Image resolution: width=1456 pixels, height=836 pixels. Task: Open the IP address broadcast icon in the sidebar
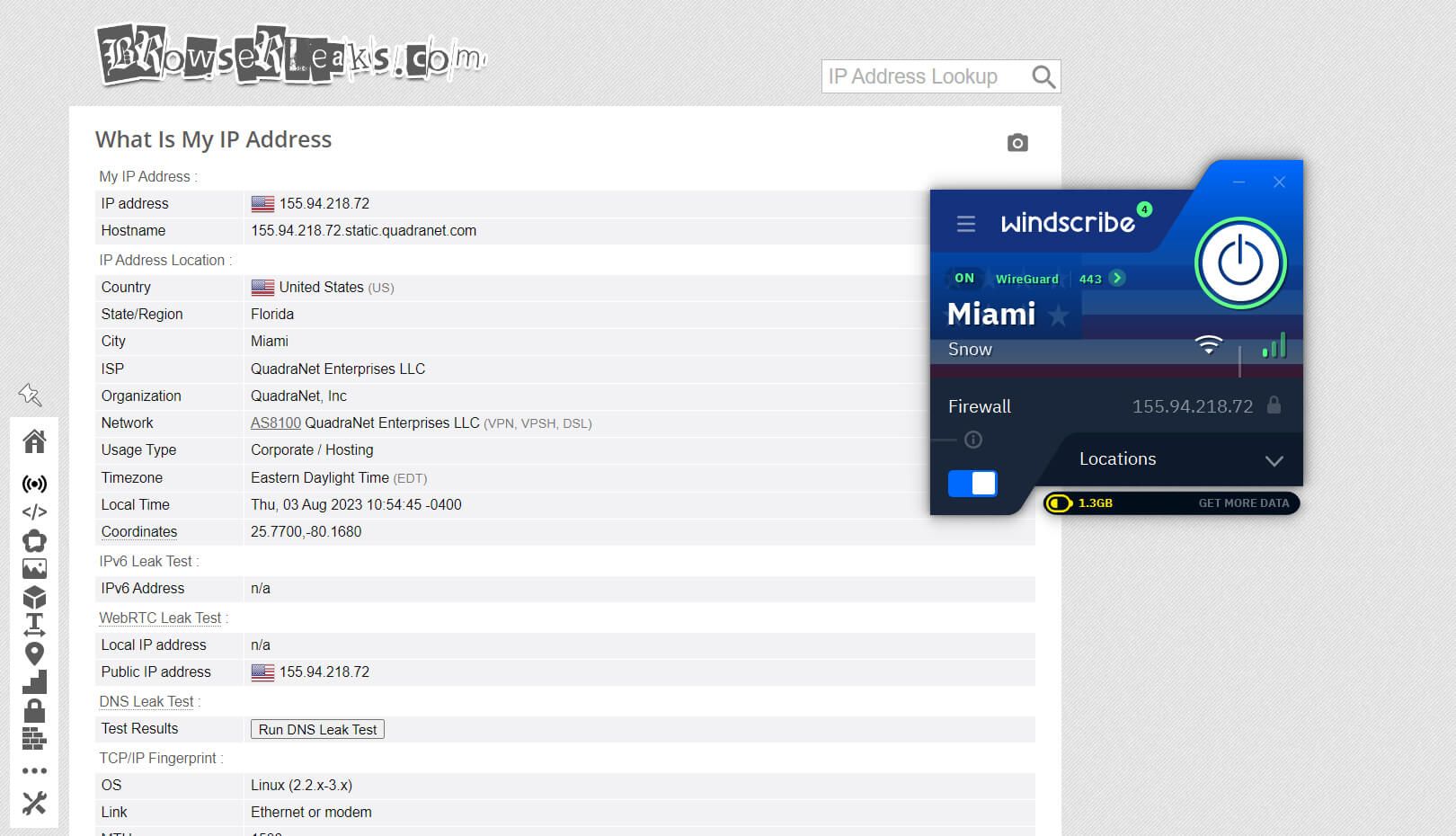click(x=34, y=485)
